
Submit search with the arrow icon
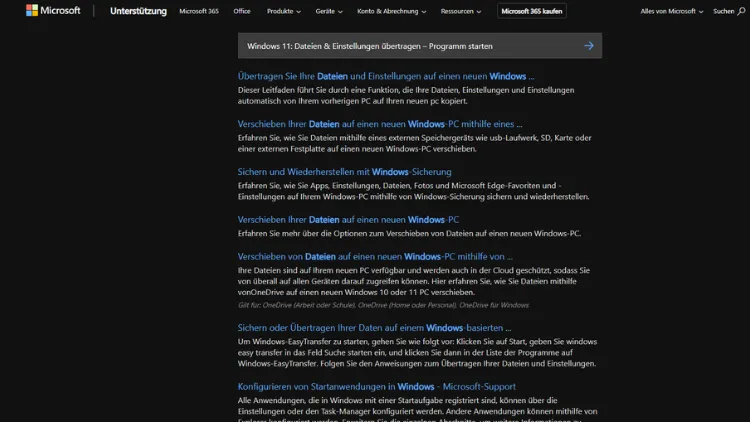[589, 46]
